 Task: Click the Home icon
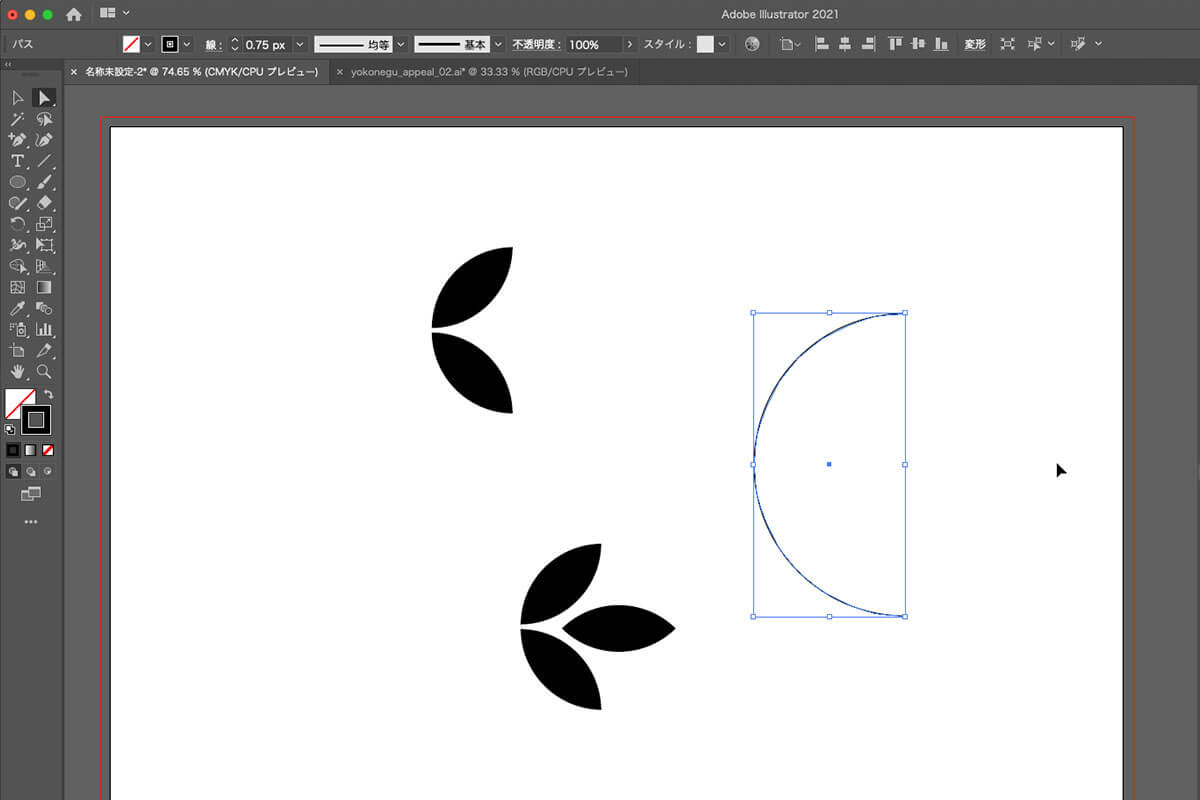tap(73, 14)
